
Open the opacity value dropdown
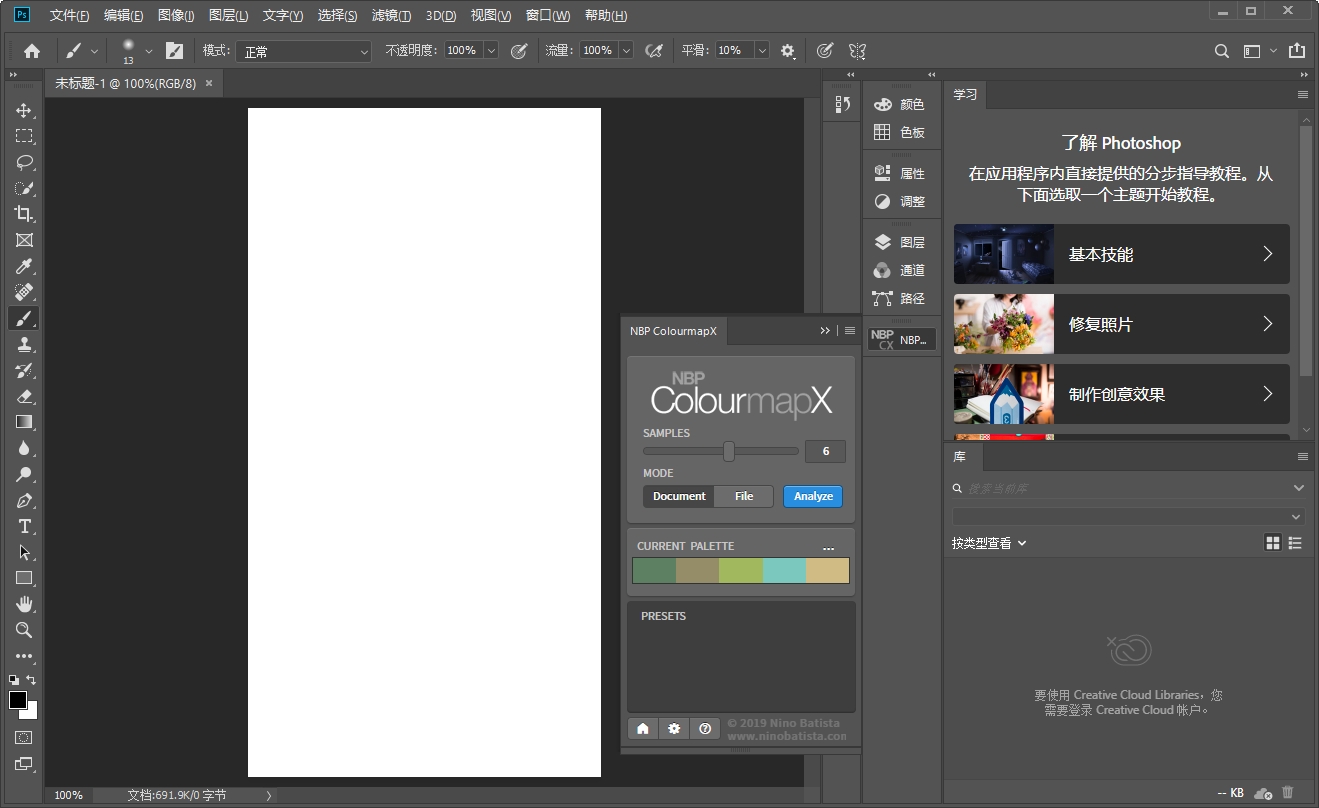pyautogui.click(x=491, y=50)
